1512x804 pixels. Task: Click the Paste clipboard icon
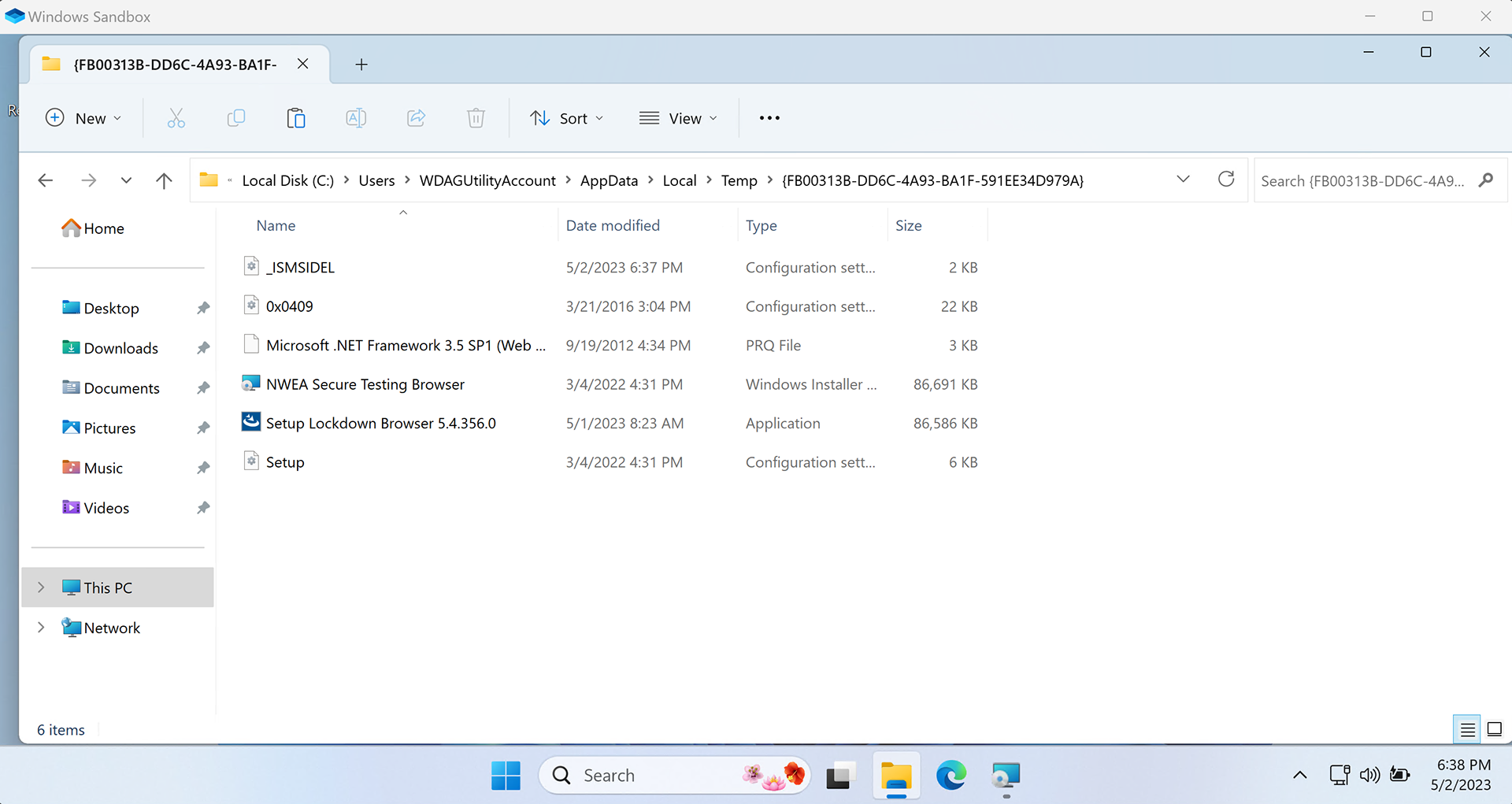pos(296,118)
